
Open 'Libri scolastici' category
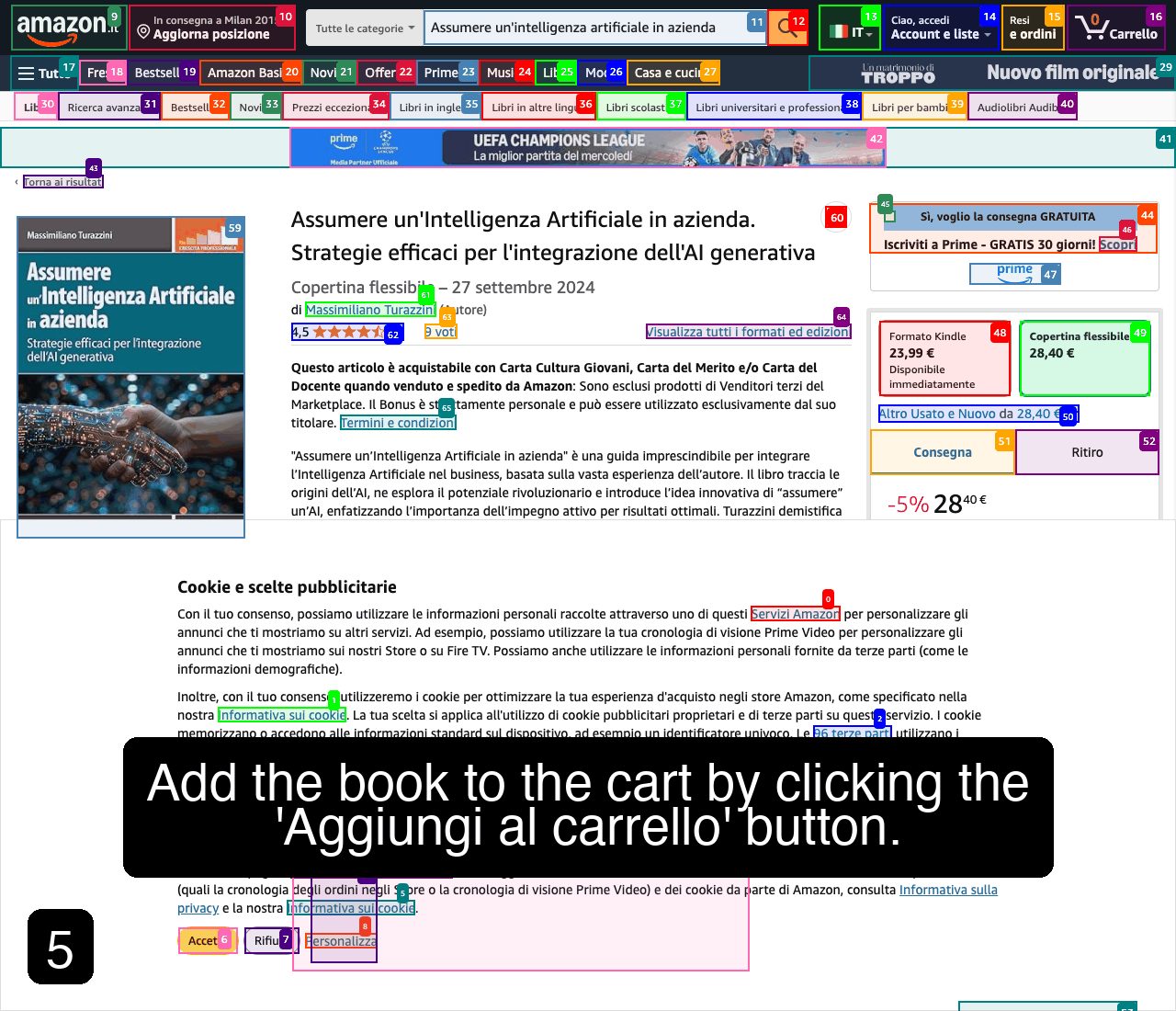[641, 107]
